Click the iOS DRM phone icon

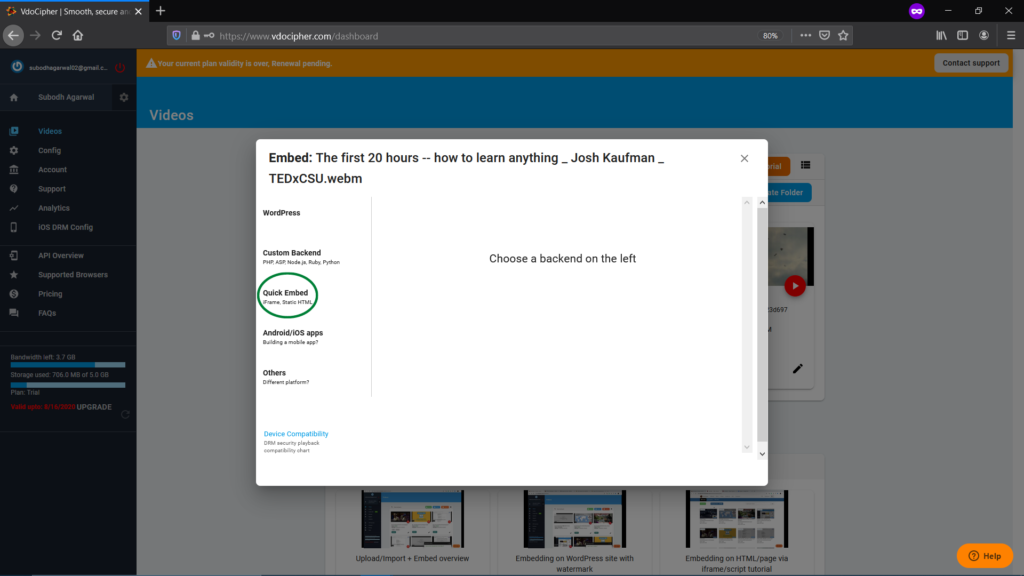click(x=14, y=227)
